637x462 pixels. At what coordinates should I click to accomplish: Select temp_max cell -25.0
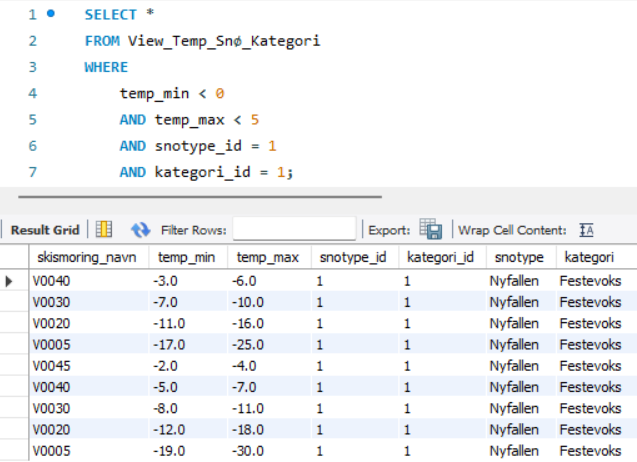269,345
